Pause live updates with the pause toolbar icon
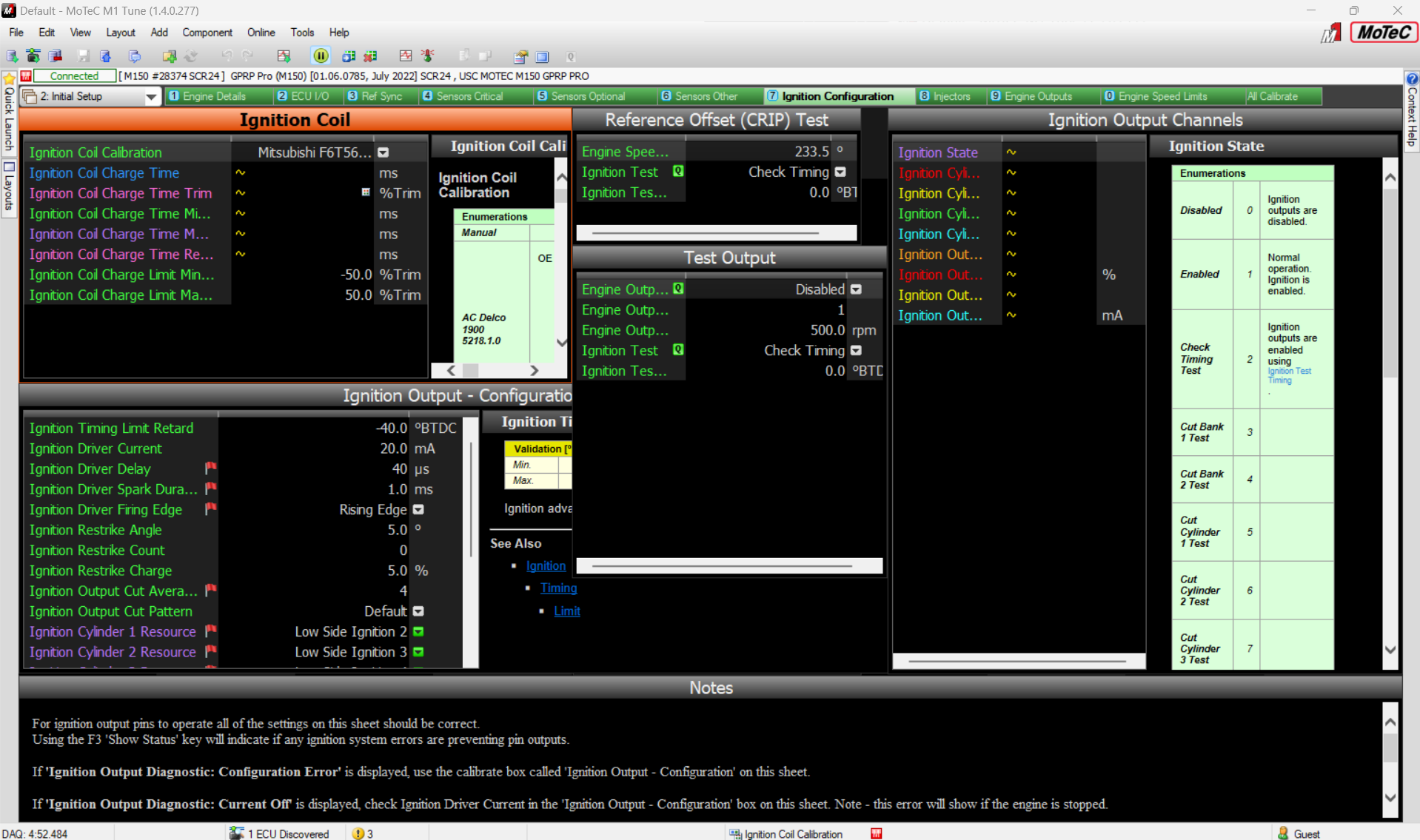 (321, 56)
